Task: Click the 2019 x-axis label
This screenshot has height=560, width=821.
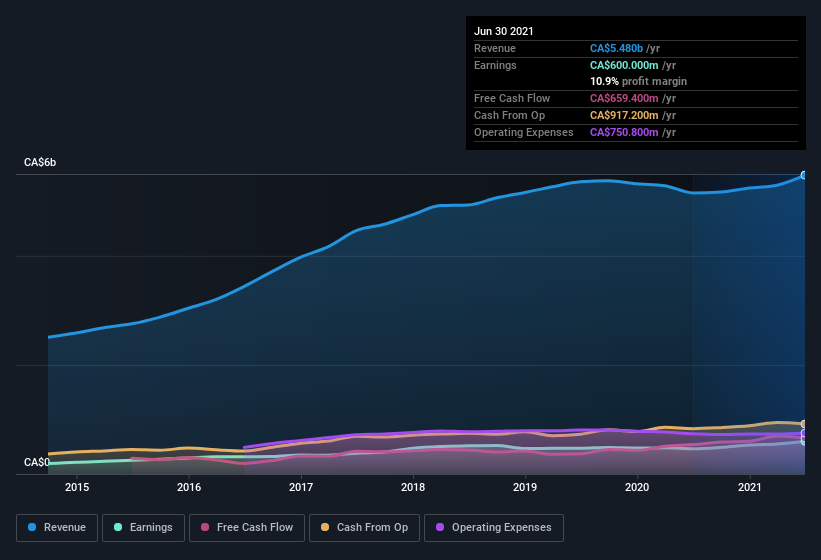Action: click(525, 487)
